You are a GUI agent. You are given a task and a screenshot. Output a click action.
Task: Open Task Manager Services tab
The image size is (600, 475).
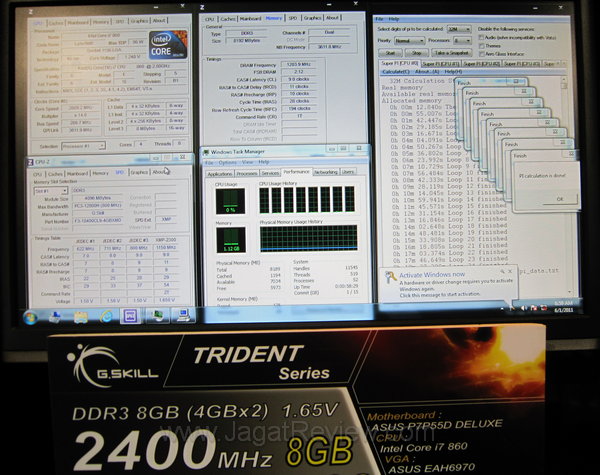point(270,173)
